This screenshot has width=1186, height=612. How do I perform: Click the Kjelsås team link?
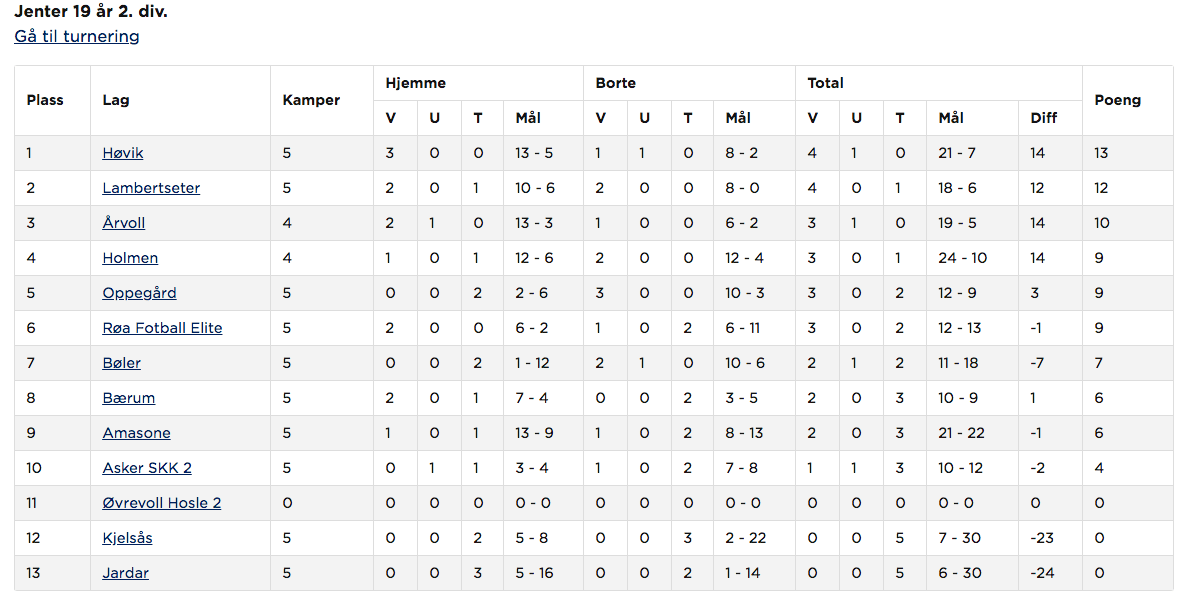coord(127,538)
